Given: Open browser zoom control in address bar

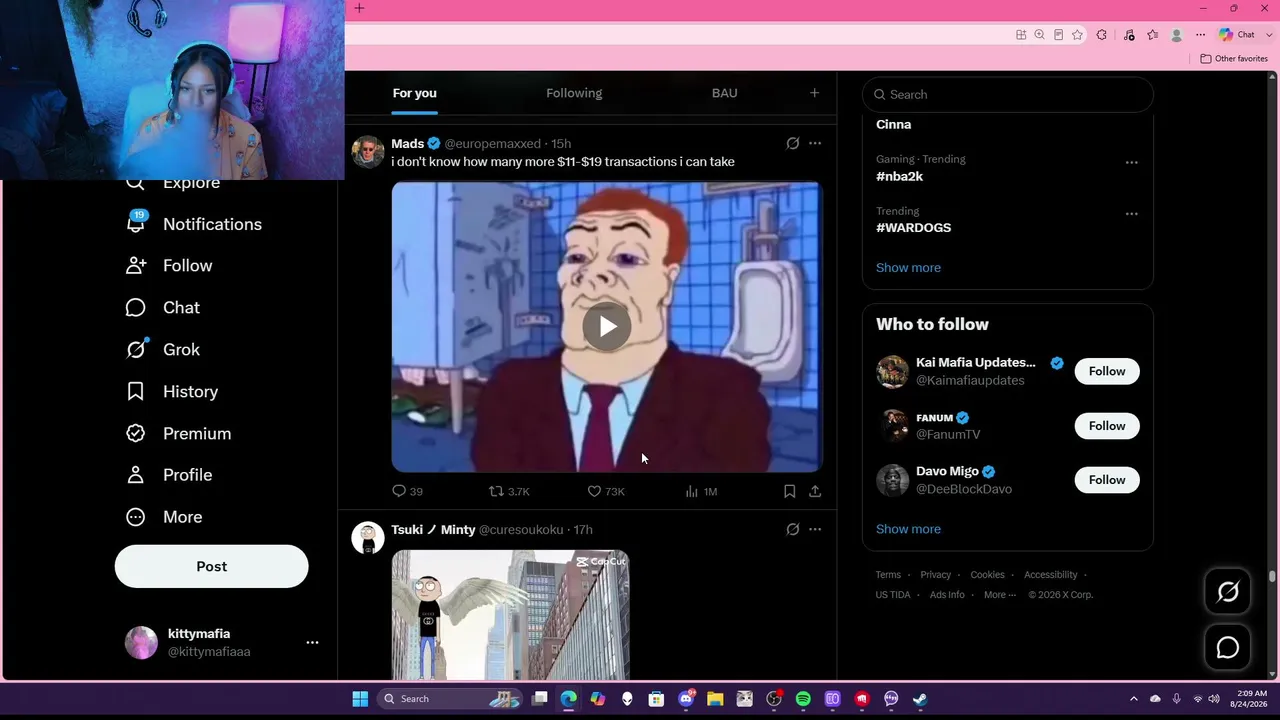Looking at the screenshot, I should point(1039,35).
